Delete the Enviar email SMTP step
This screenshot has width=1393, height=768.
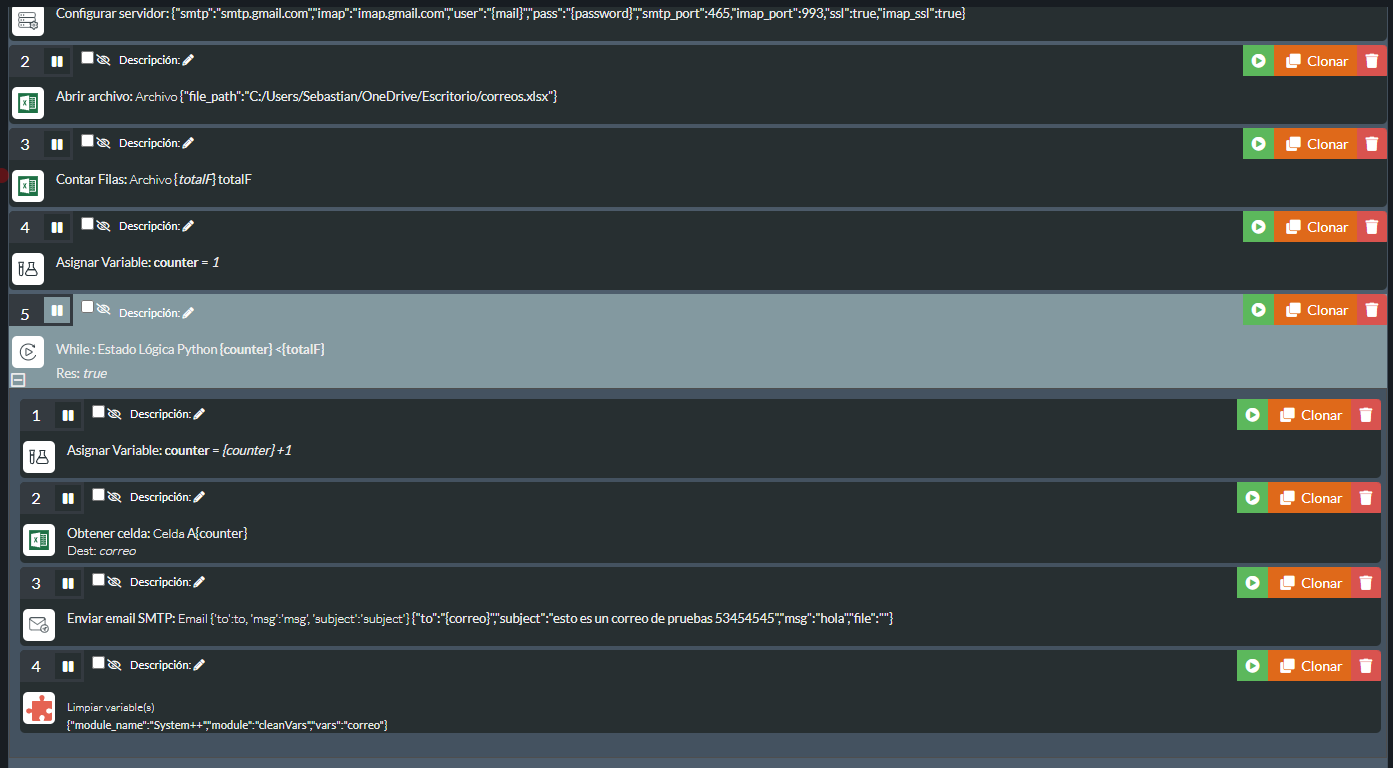click(x=1366, y=583)
